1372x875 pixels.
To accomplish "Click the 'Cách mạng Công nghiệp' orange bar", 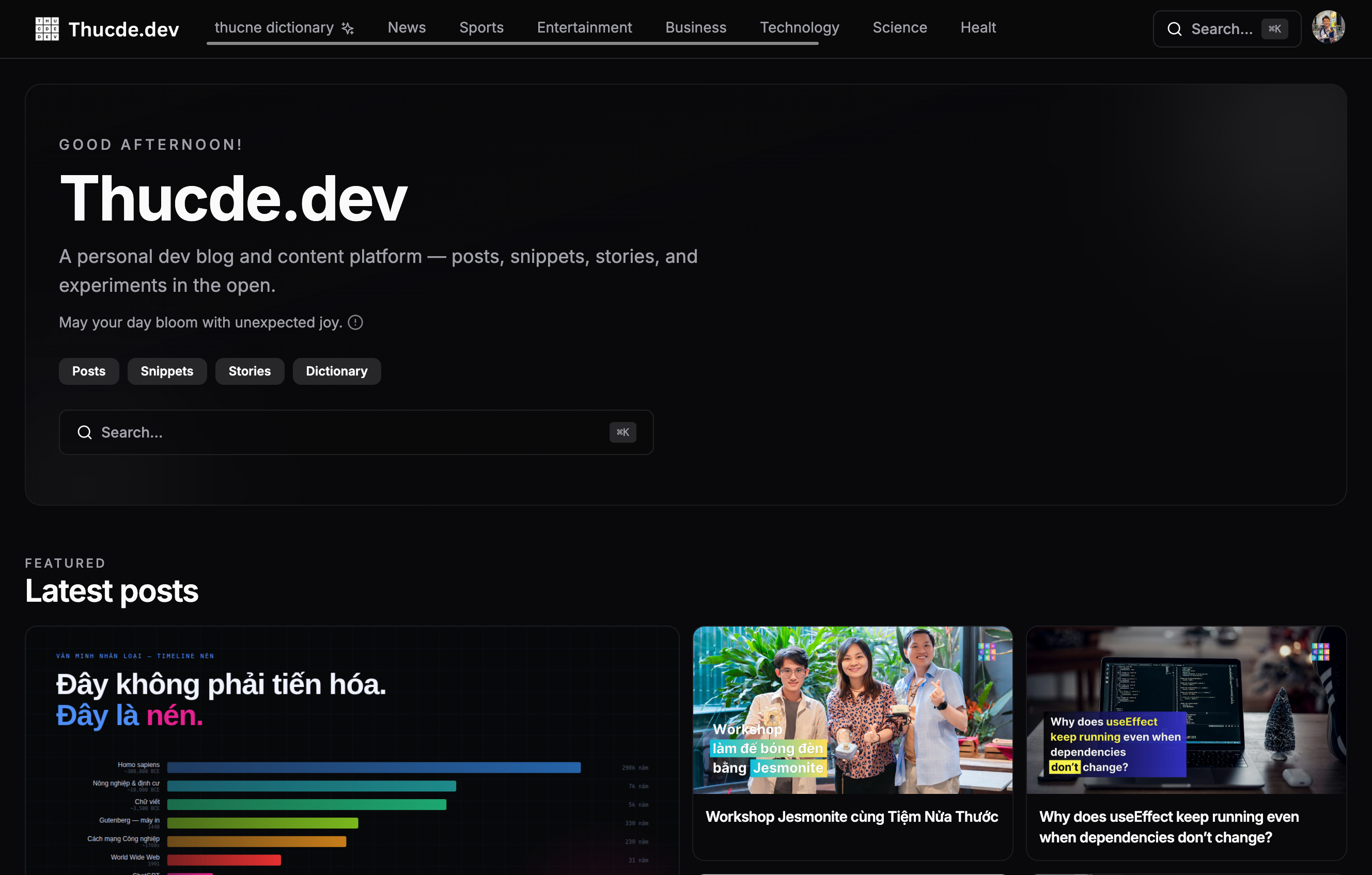I will (256, 842).
